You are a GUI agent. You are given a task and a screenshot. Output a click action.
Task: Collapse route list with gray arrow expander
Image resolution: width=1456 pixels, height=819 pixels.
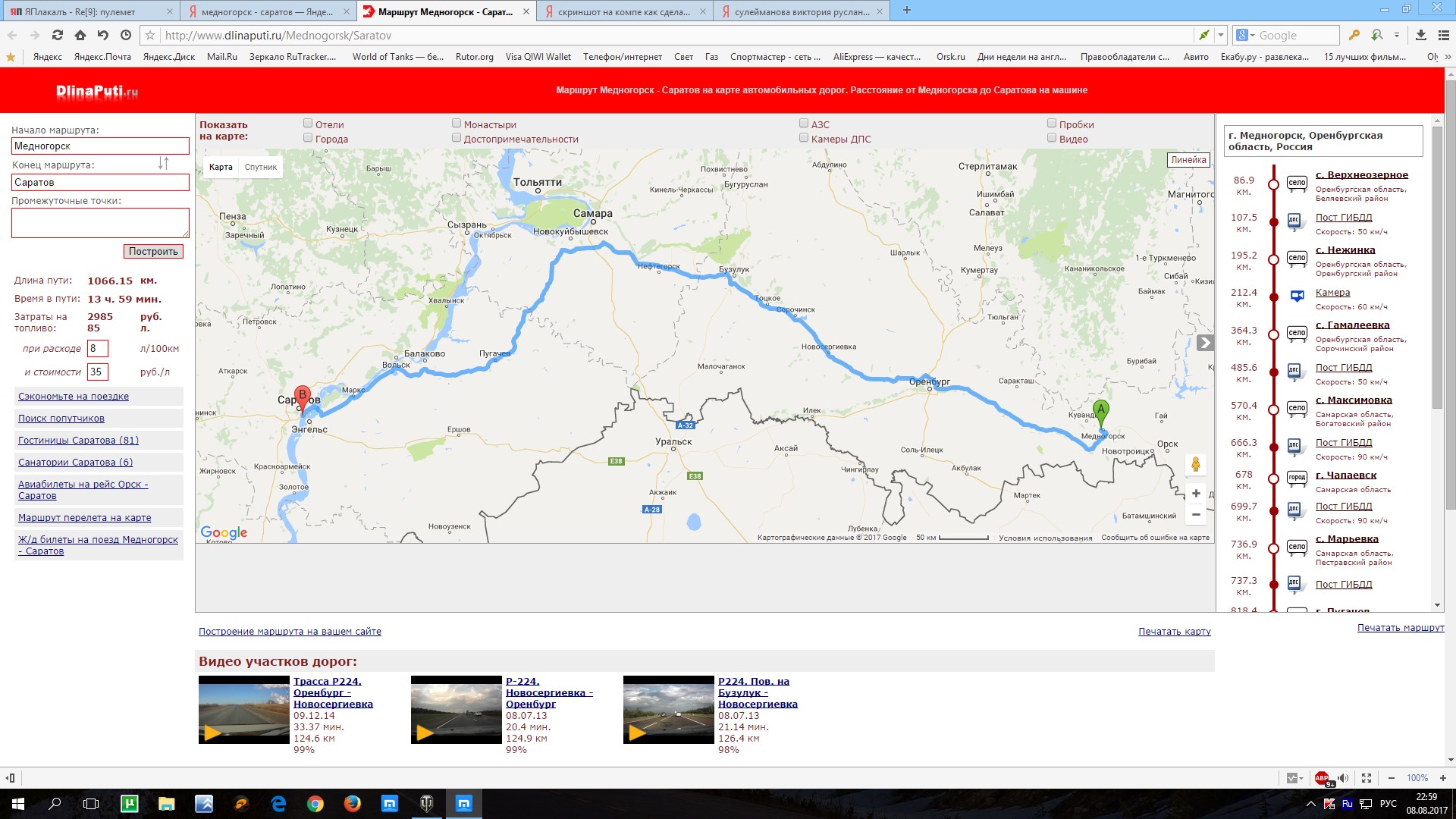tap(1204, 343)
